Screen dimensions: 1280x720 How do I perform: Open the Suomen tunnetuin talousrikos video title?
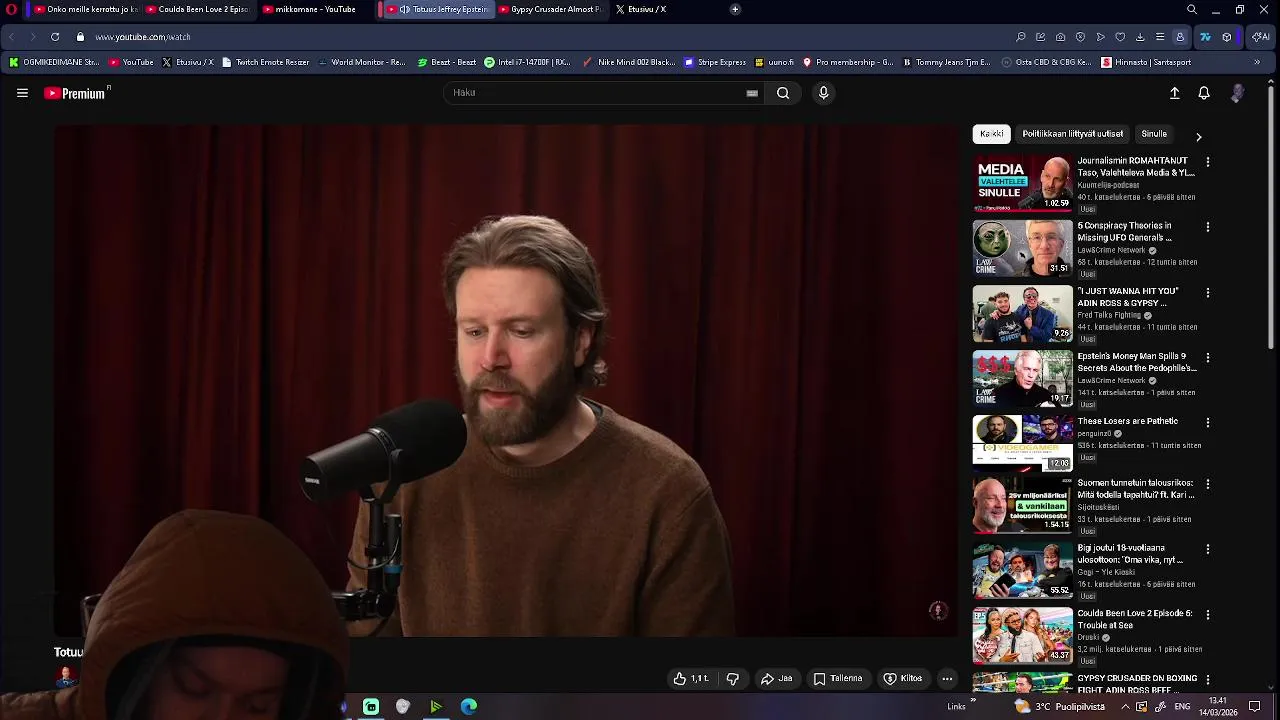point(1136,489)
